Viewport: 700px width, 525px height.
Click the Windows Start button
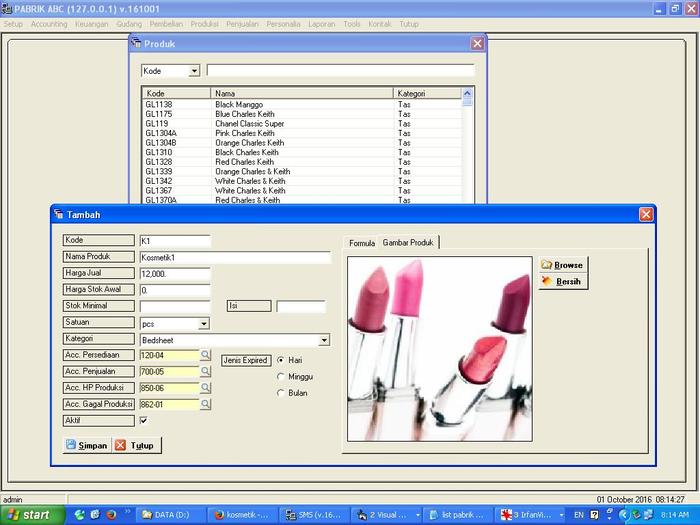coord(28,515)
